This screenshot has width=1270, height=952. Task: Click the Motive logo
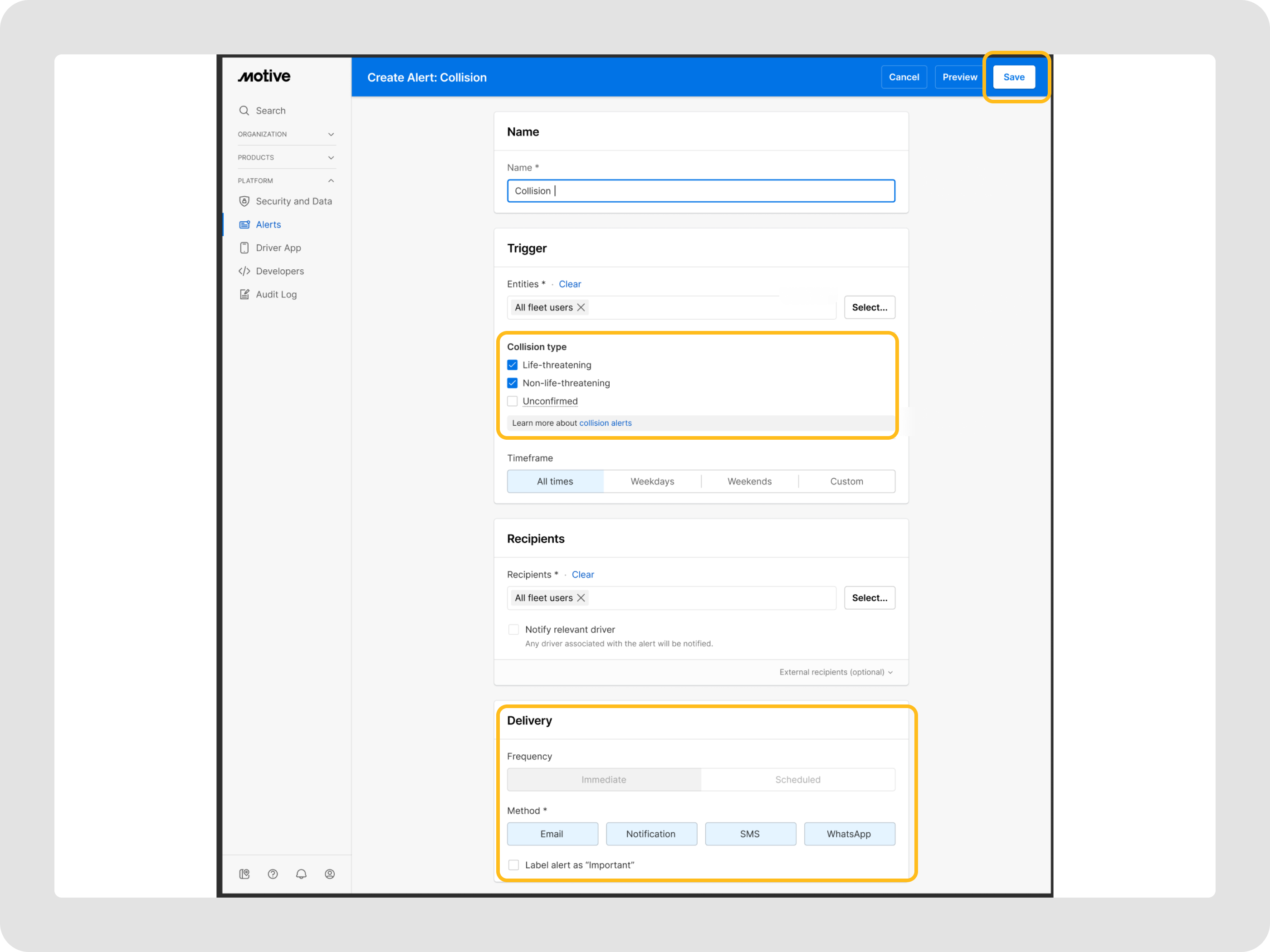pos(264,76)
